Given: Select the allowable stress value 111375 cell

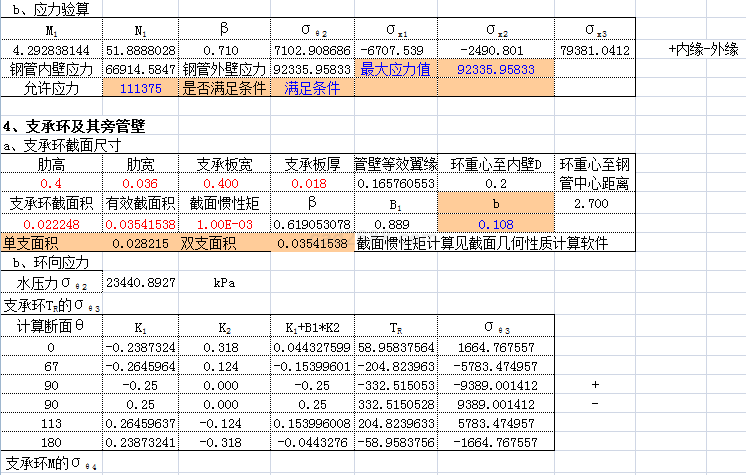Looking at the screenshot, I should (140, 88).
